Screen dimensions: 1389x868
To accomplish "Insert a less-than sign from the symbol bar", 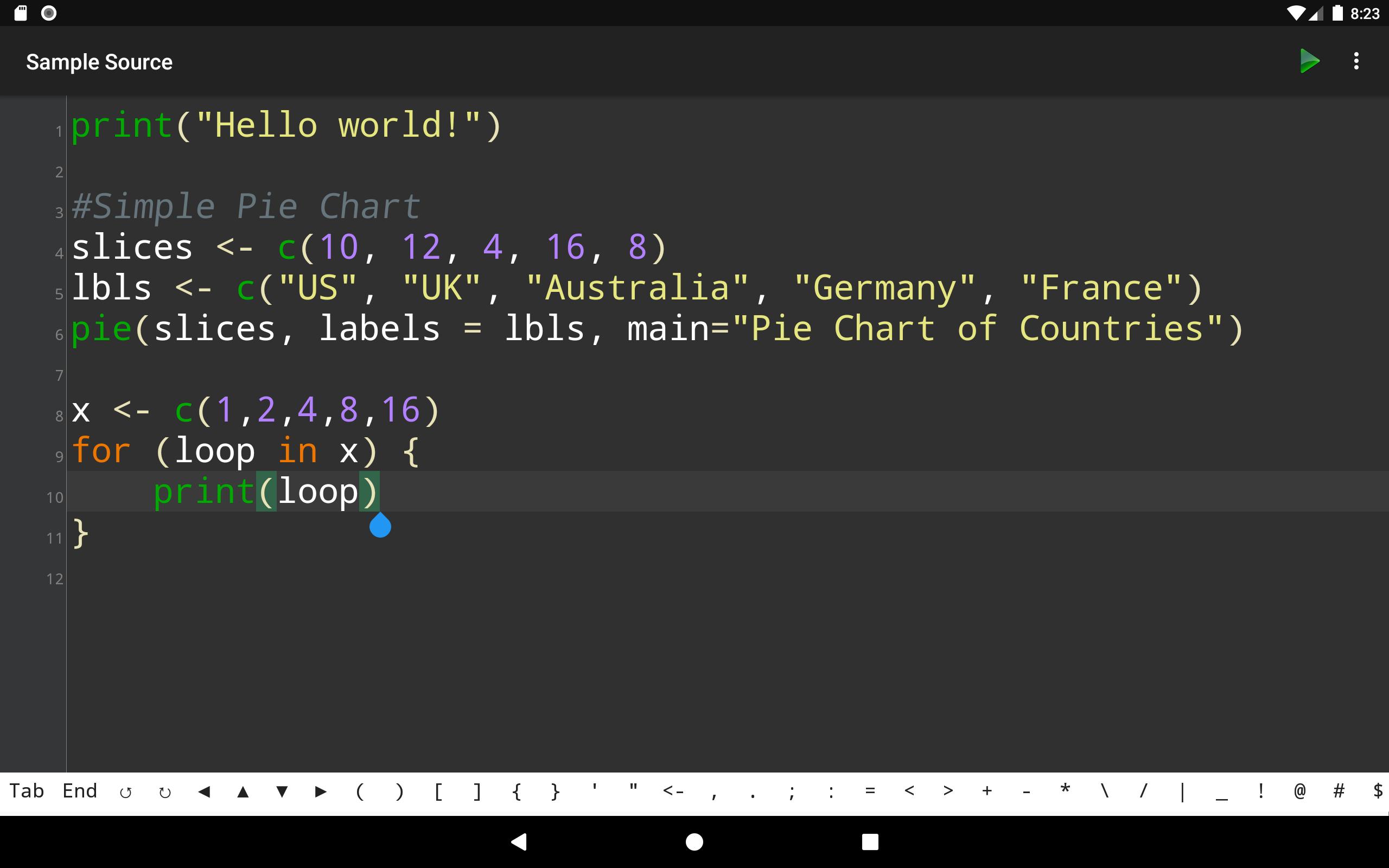I will click(x=909, y=792).
